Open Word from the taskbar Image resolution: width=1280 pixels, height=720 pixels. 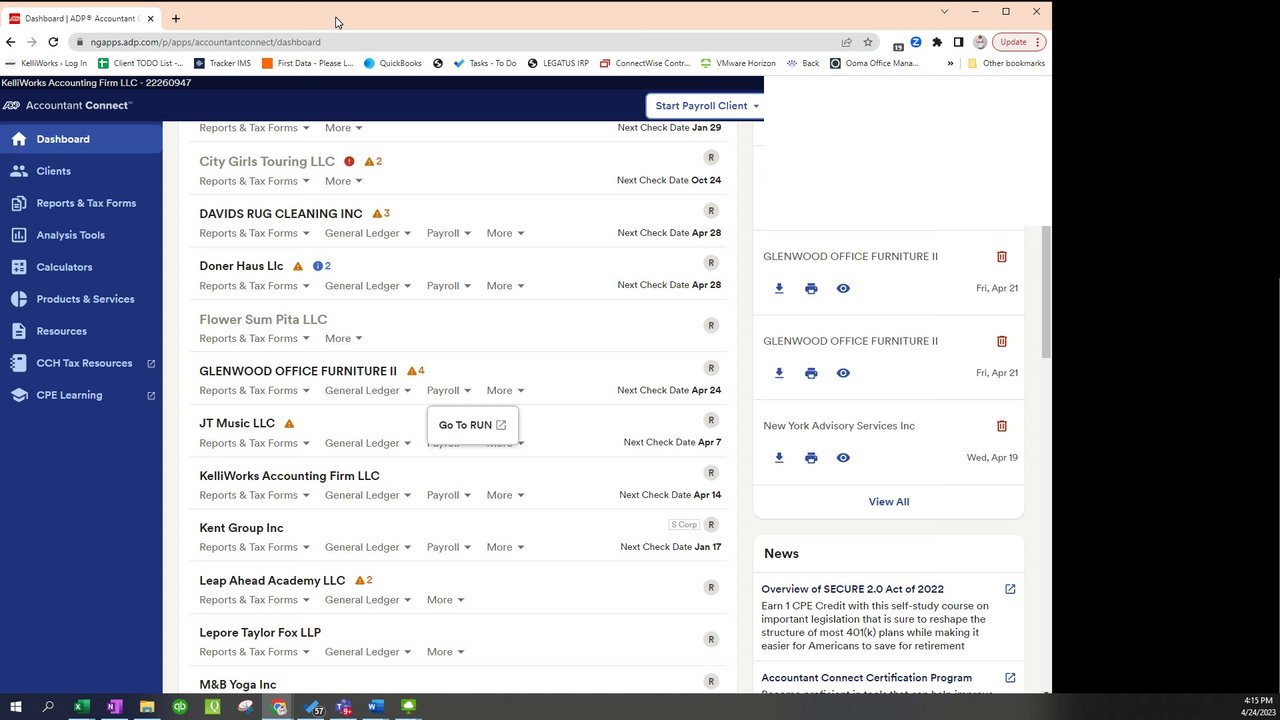375,707
